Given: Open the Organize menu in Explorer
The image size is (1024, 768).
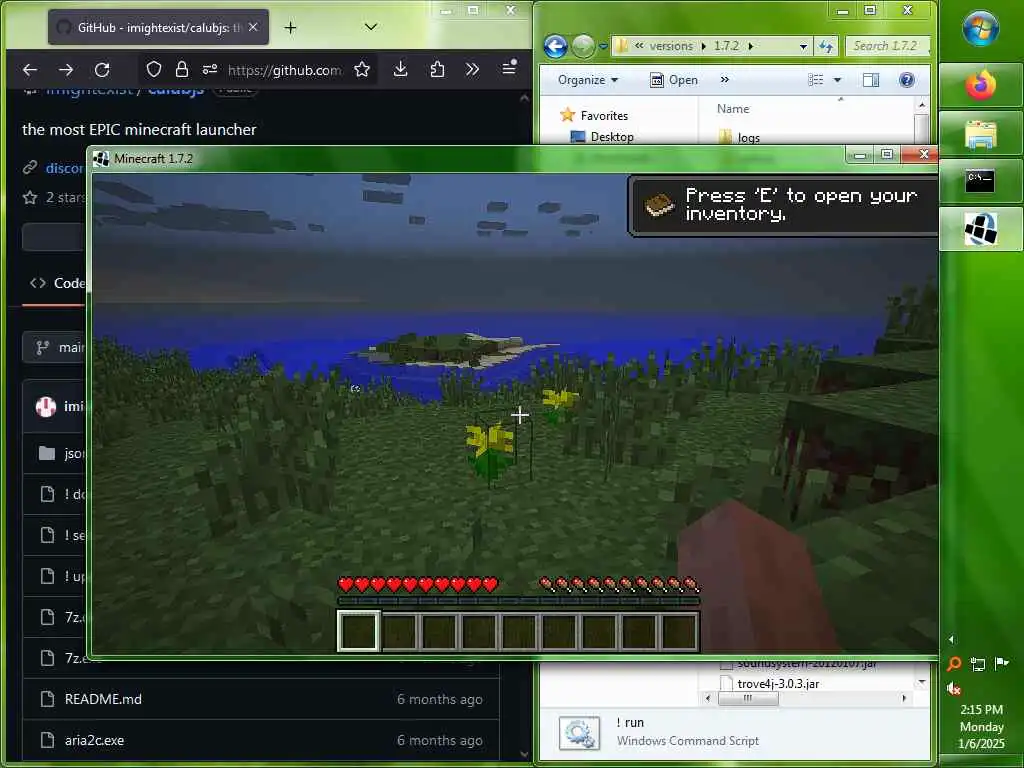Looking at the screenshot, I should [x=588, y=80].
